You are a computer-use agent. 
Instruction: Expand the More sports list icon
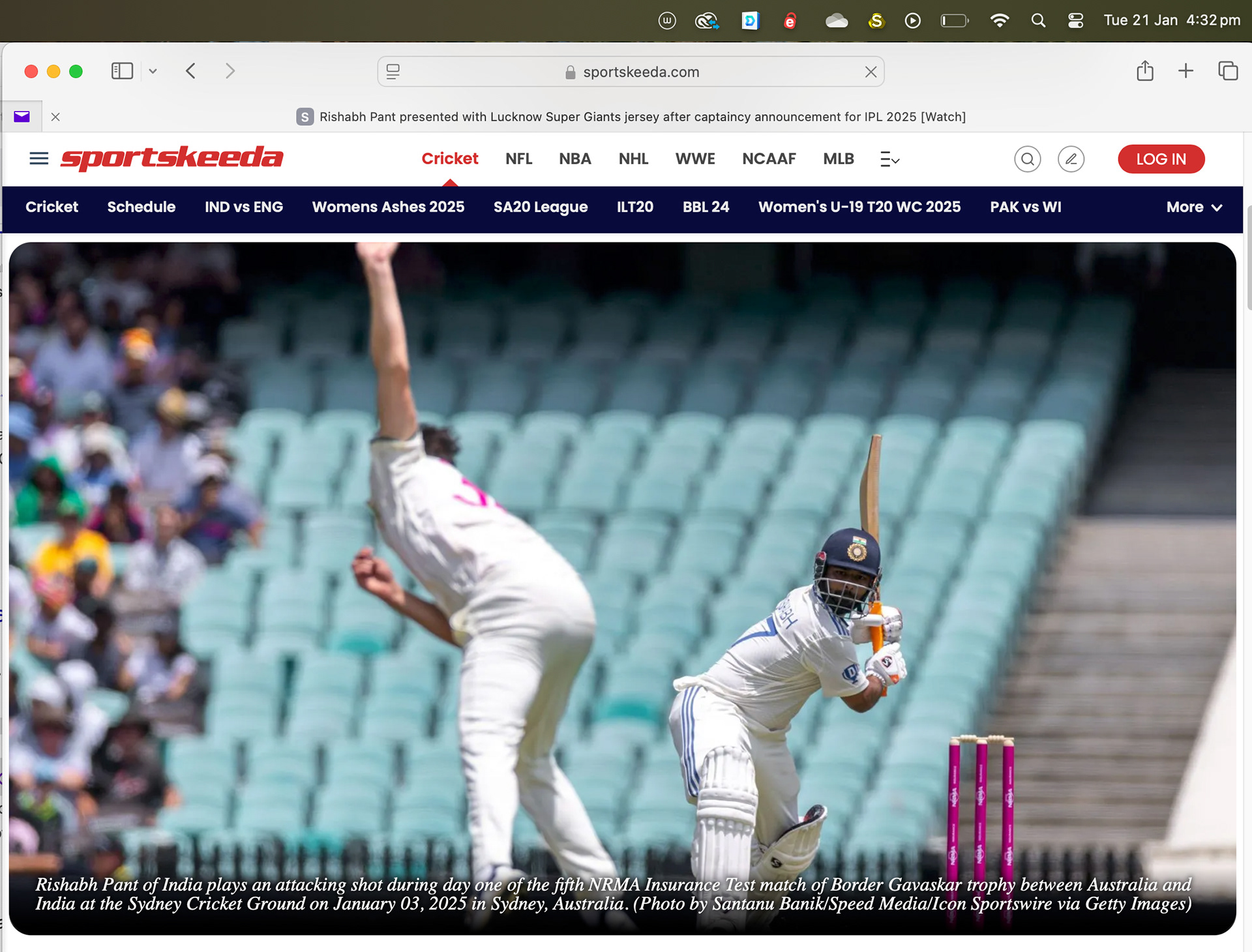pyautogui.click(x=889, y=159)
